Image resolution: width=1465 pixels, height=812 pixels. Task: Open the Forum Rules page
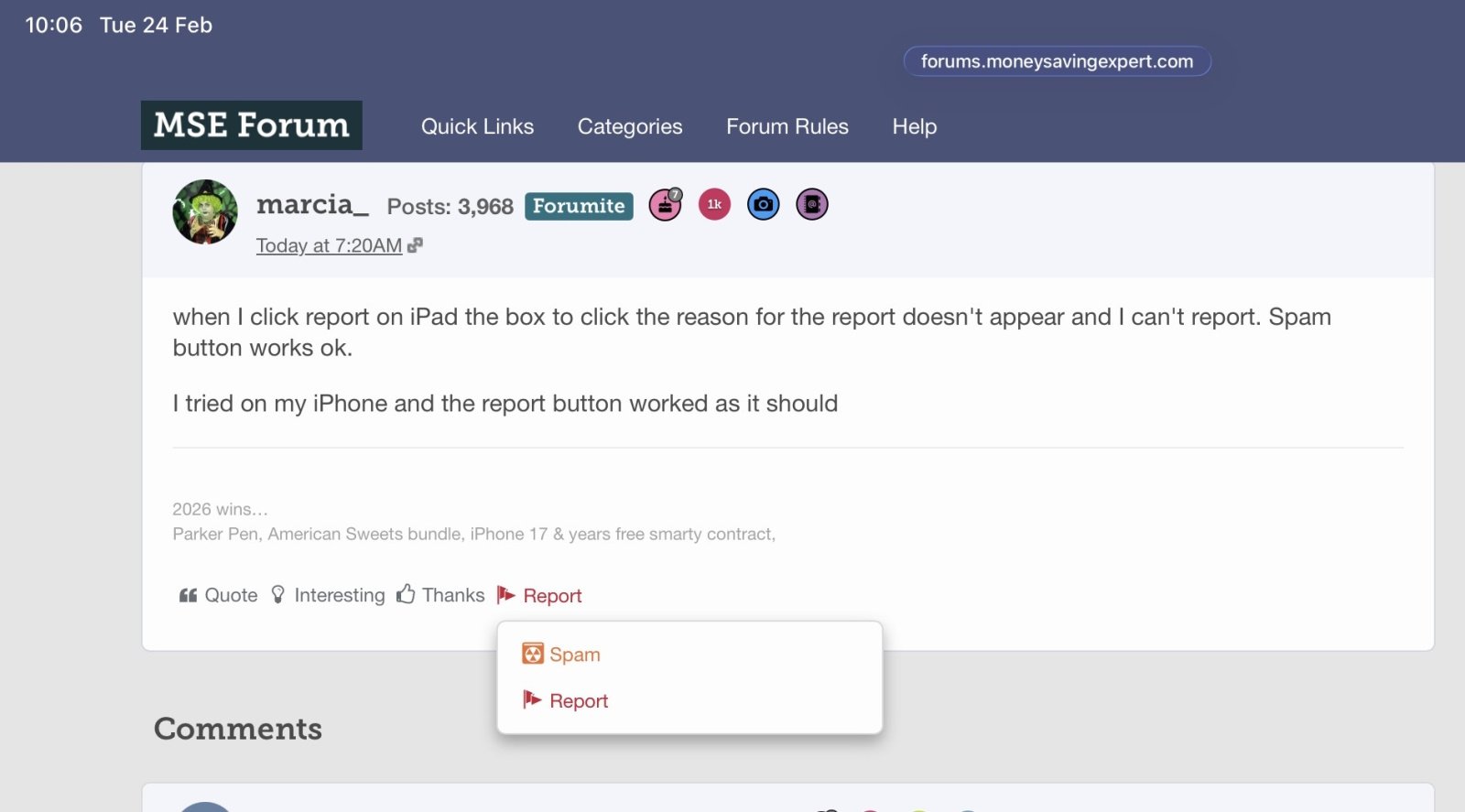(787, 126)
